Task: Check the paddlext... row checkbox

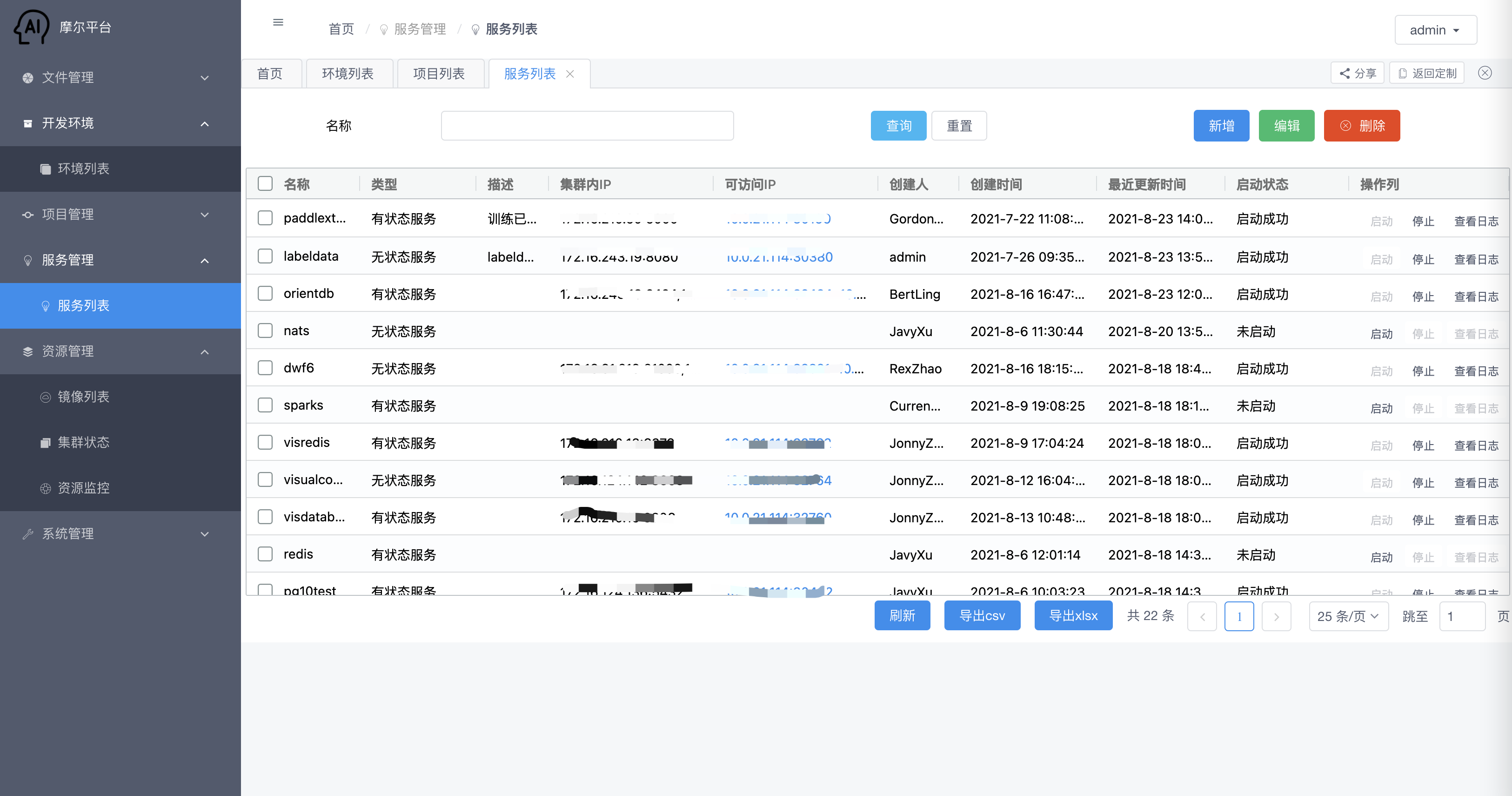Action: 265,218
